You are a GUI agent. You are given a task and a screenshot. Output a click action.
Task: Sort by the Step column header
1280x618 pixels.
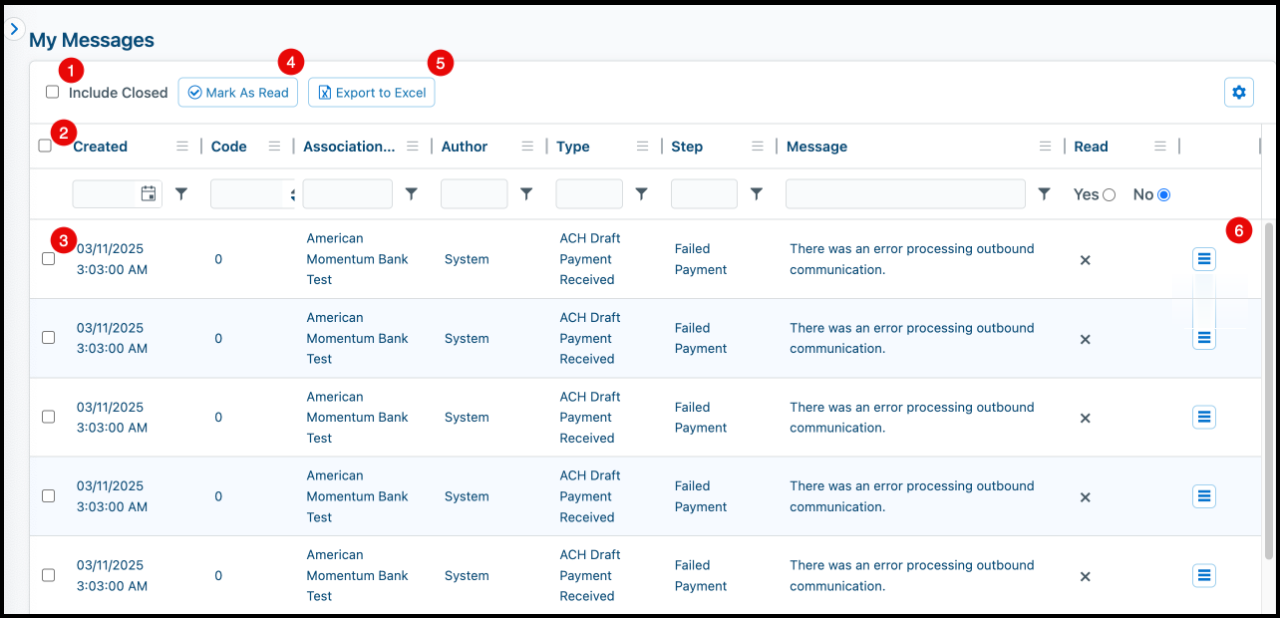(687, 146)
